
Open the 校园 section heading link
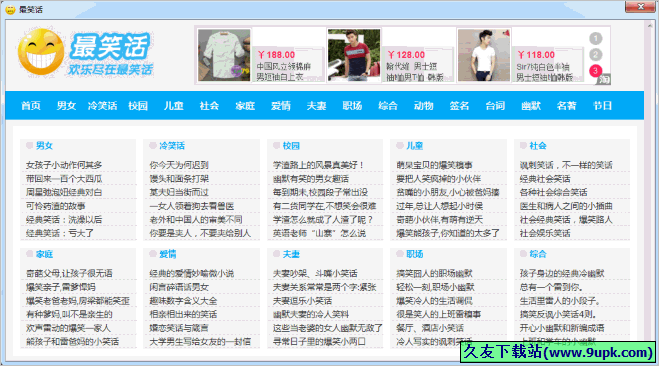point(291,146)
